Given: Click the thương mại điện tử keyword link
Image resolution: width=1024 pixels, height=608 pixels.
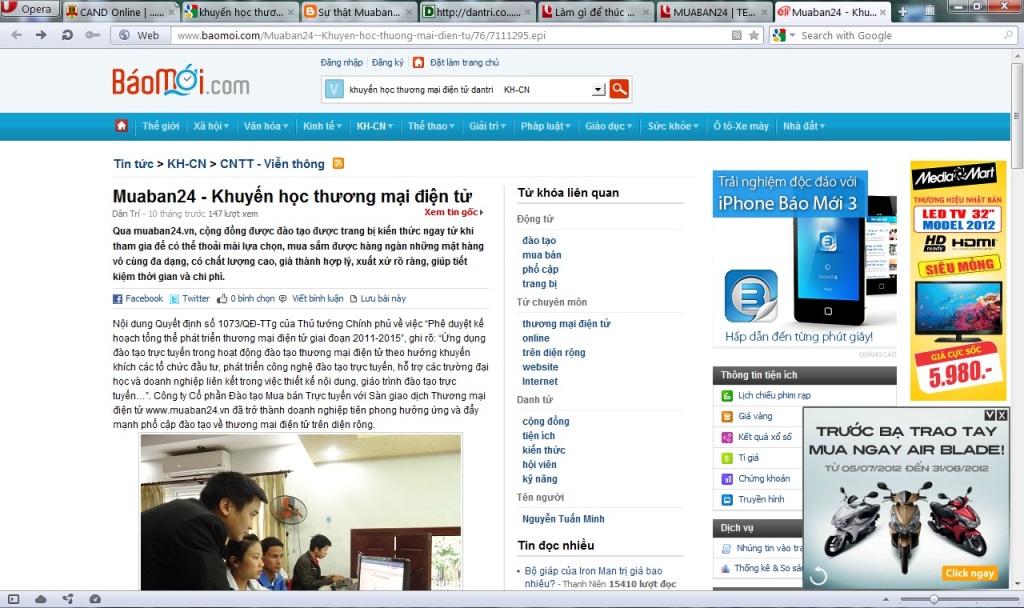Looking at the screenshot, I should click(x=566, y=324).
